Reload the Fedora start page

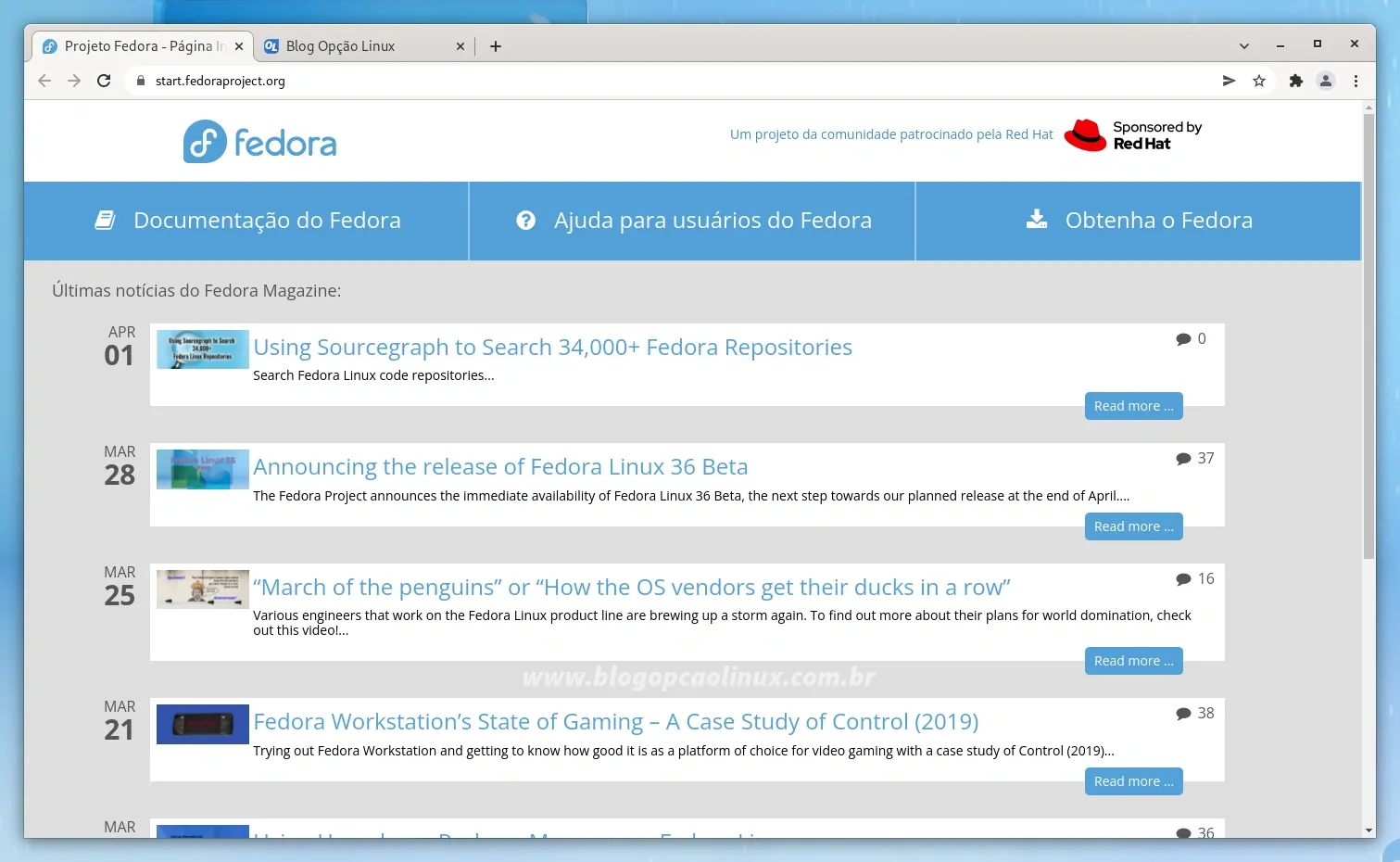[104, 81]
